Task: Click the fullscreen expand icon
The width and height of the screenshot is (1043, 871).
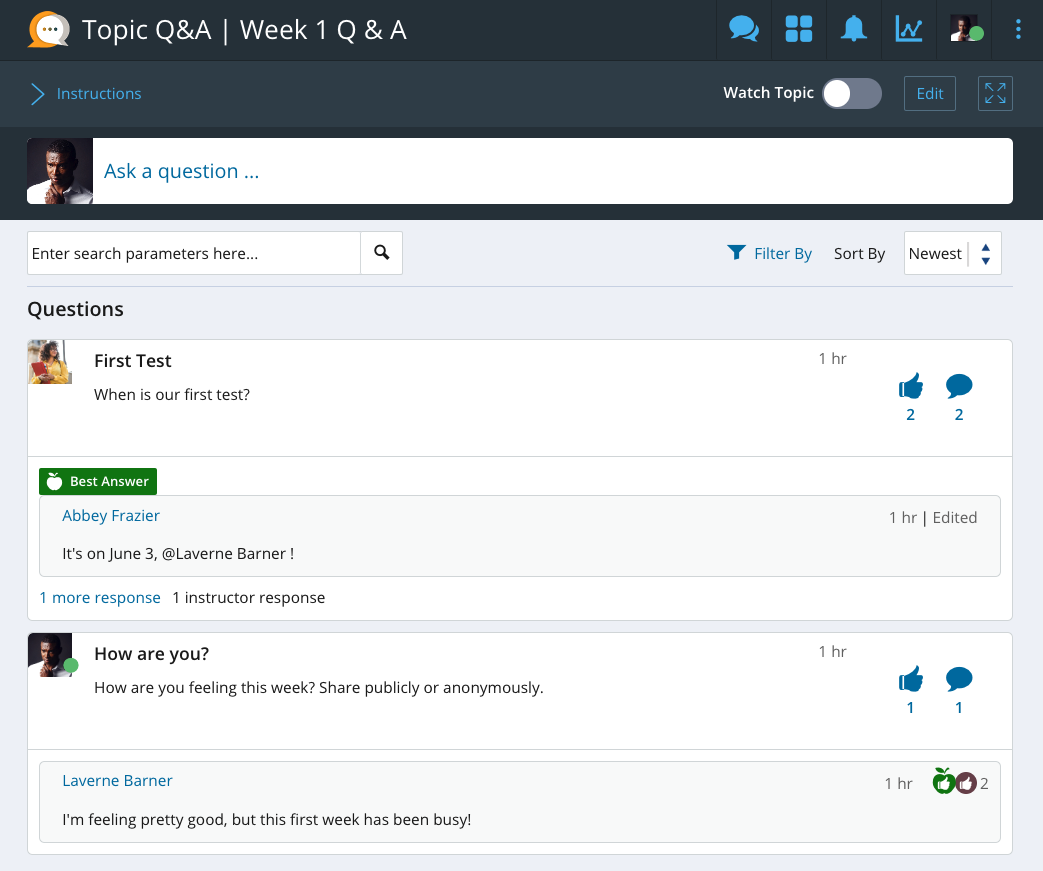Action: coord(995,94)
